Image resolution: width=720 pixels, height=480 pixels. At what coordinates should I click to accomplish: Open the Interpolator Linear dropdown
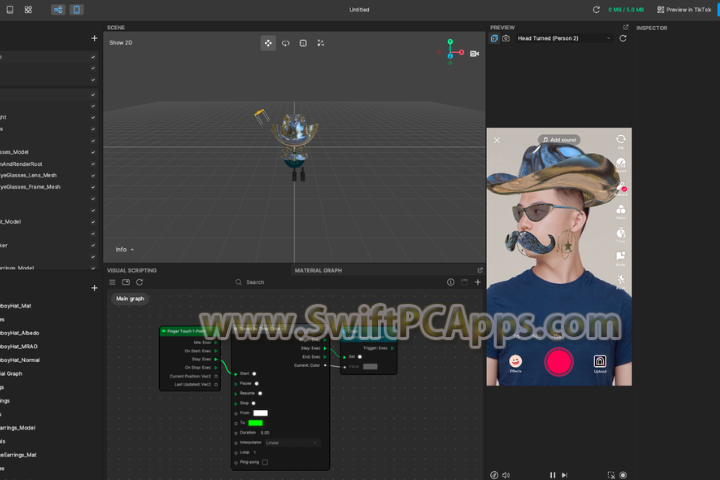click(x=292, y=443)
